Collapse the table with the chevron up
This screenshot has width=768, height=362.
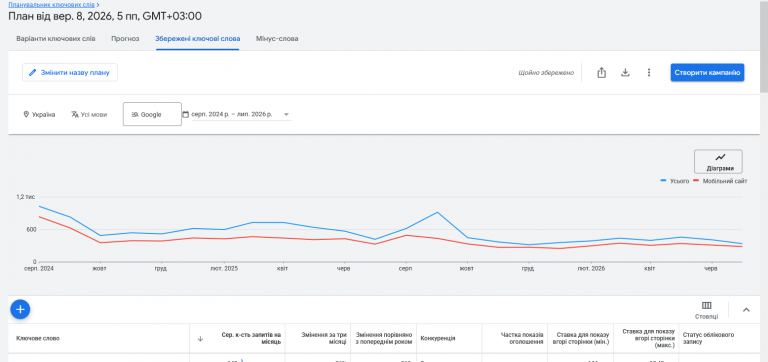coord(746,310)
